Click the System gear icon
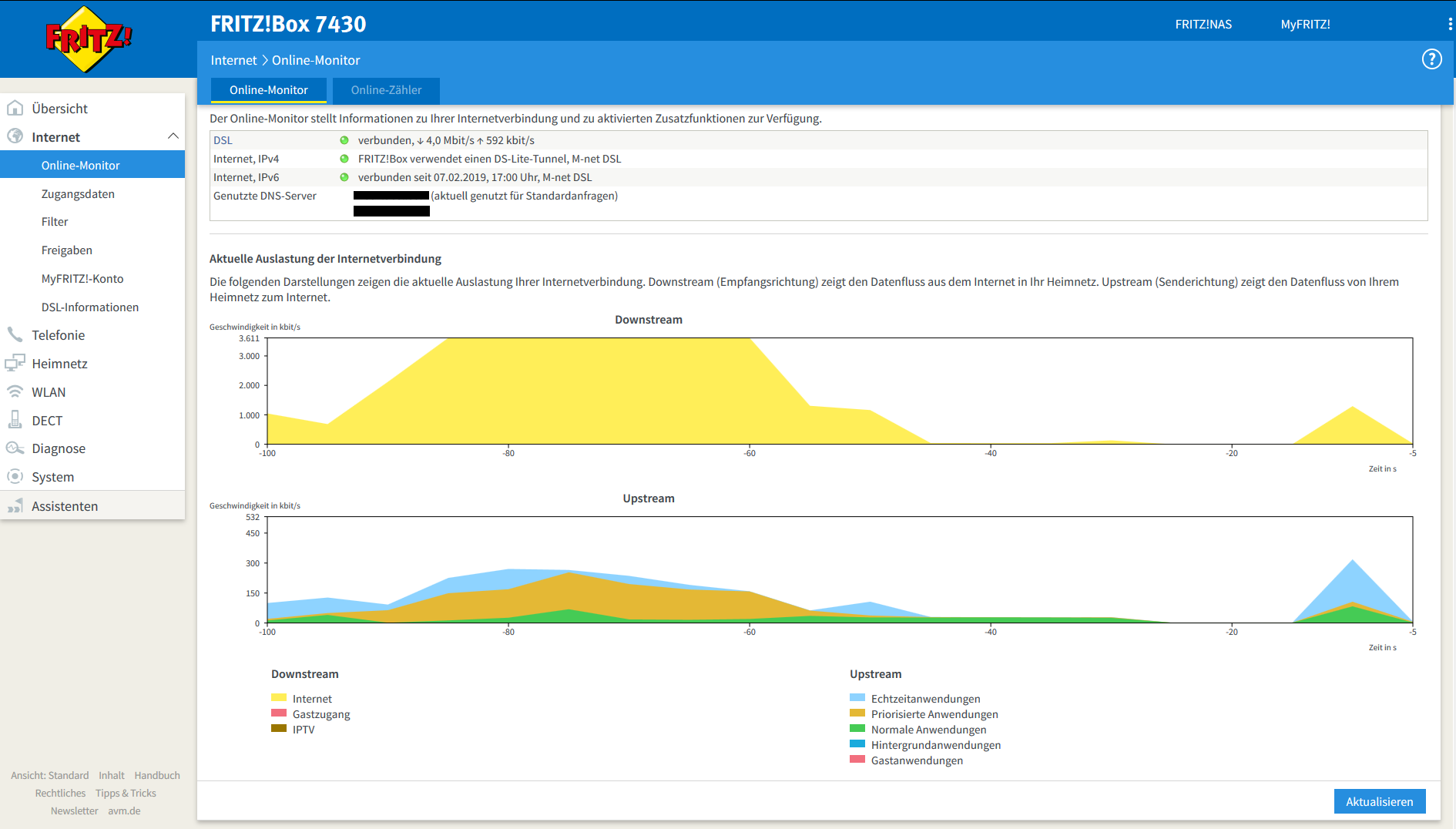This screenshot has width=1456, height=829. 15,476
